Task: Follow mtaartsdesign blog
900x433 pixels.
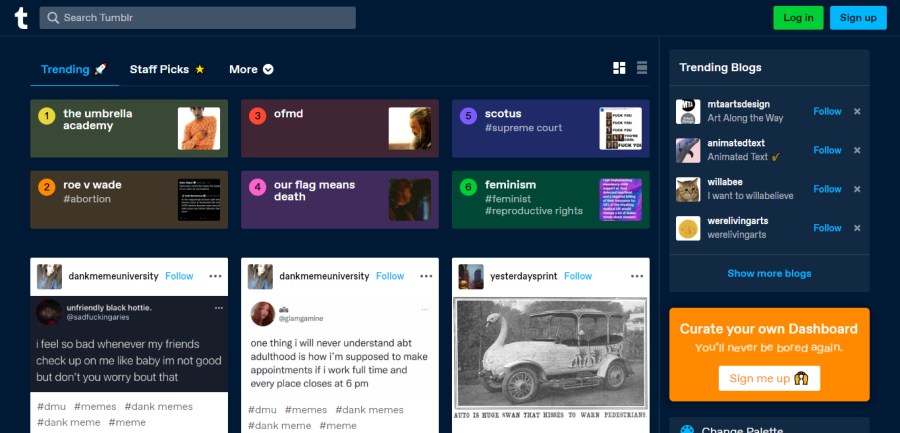Action: (827, 111)
